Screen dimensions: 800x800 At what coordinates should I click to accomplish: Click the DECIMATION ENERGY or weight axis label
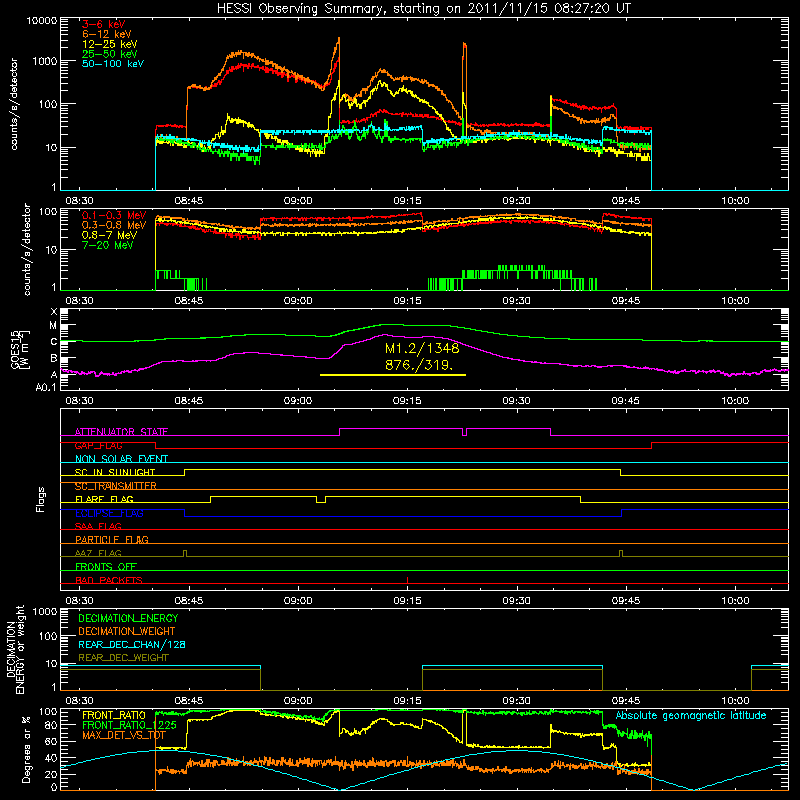pos(15,649)
